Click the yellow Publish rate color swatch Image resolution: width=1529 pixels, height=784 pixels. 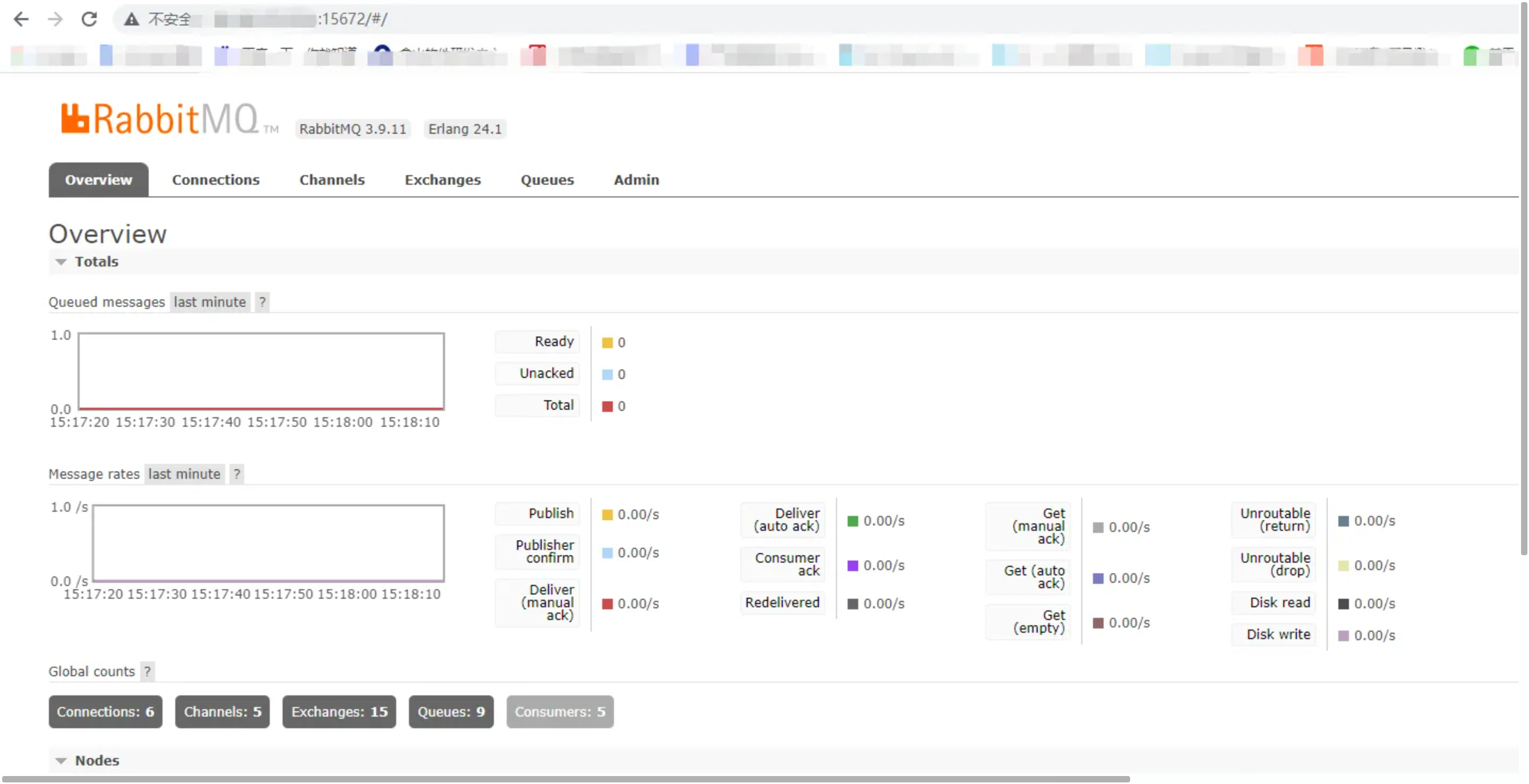tap(607, 515)
